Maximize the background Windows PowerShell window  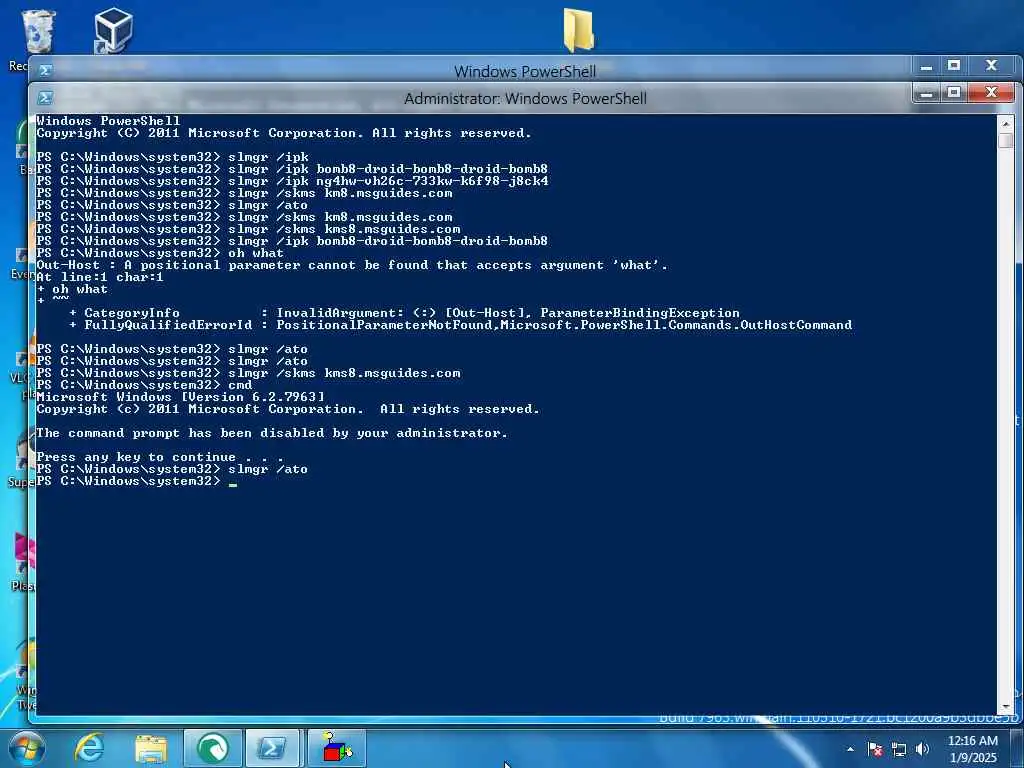953,66
